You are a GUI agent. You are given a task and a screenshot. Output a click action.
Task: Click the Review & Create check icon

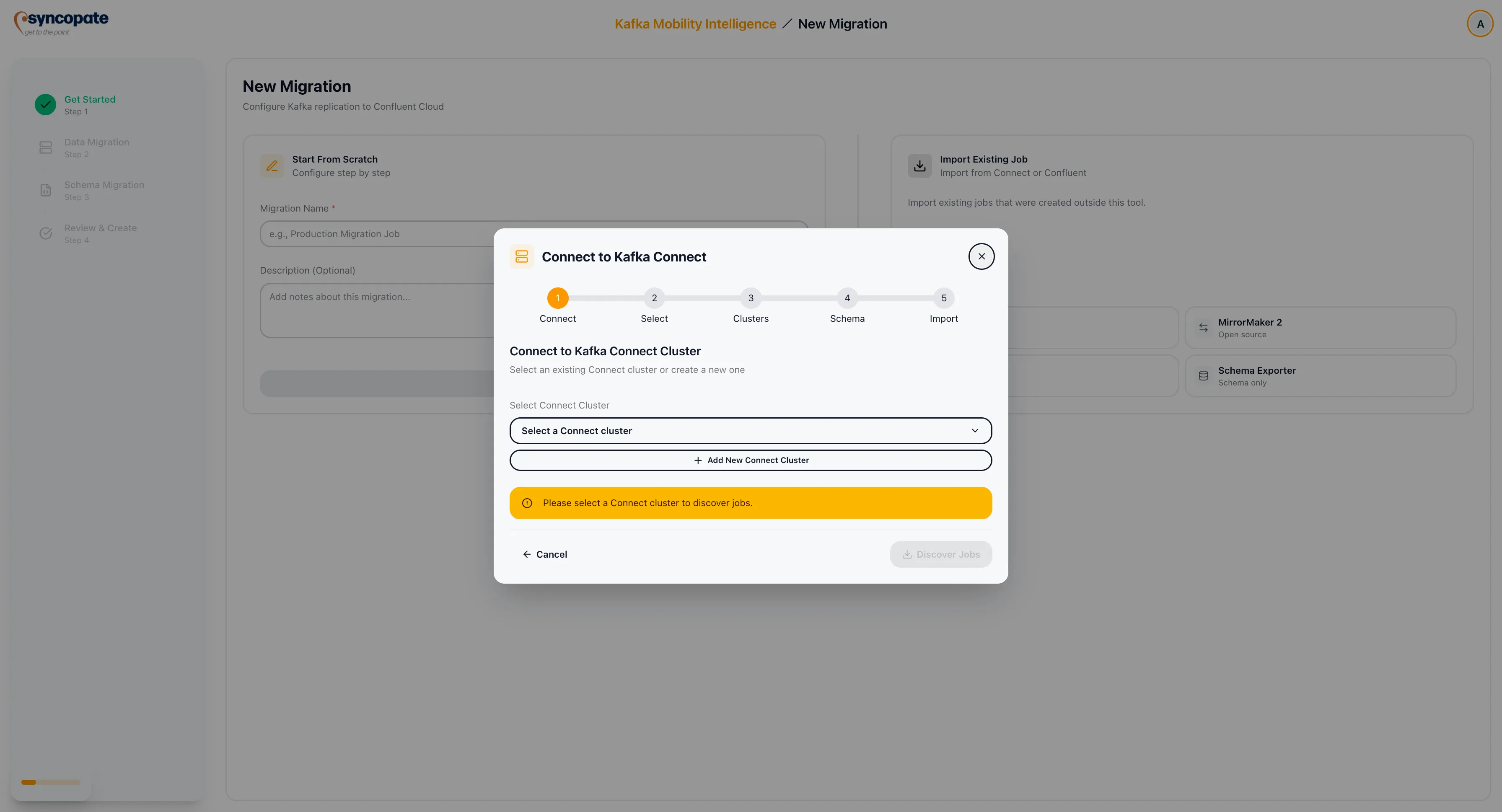click(x=46, y=233)
